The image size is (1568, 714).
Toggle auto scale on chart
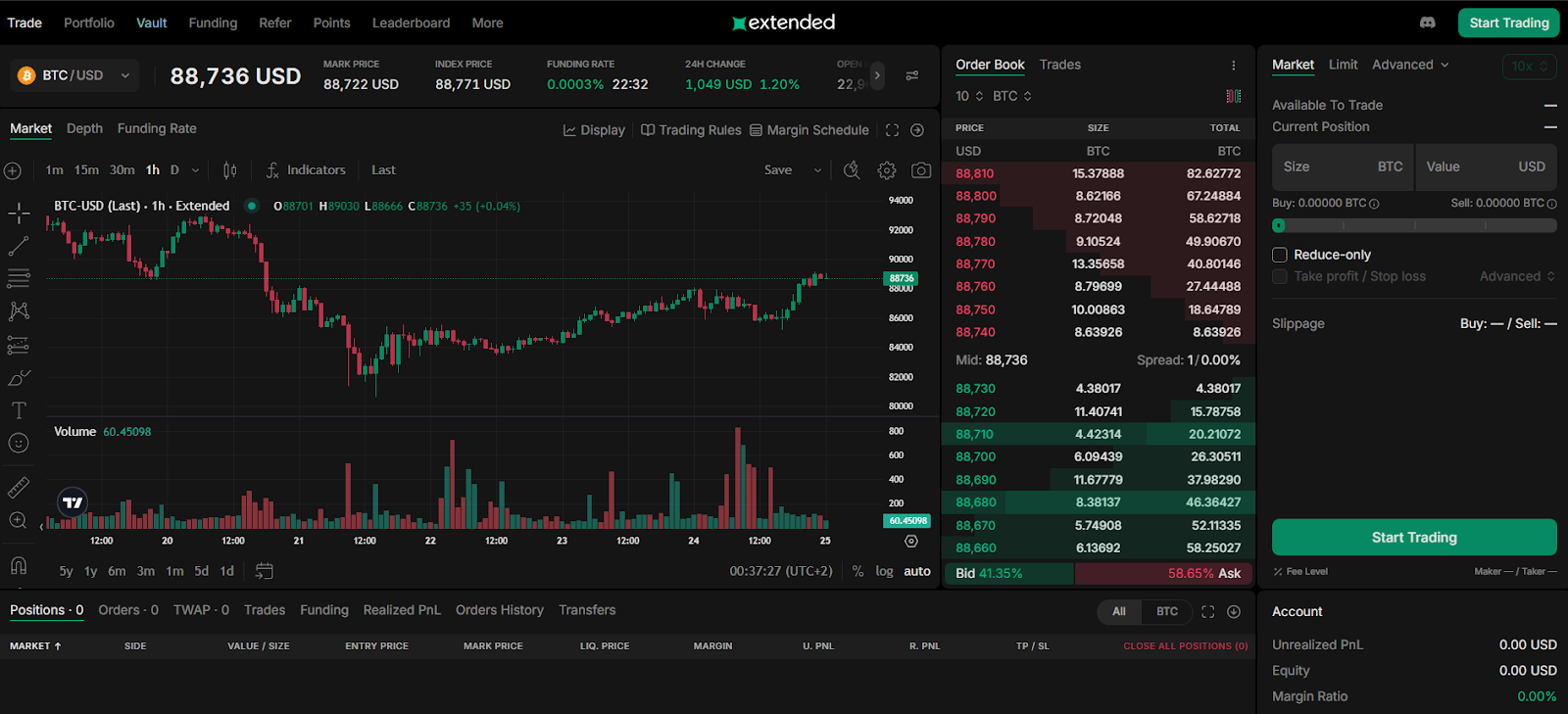(916, 571)
